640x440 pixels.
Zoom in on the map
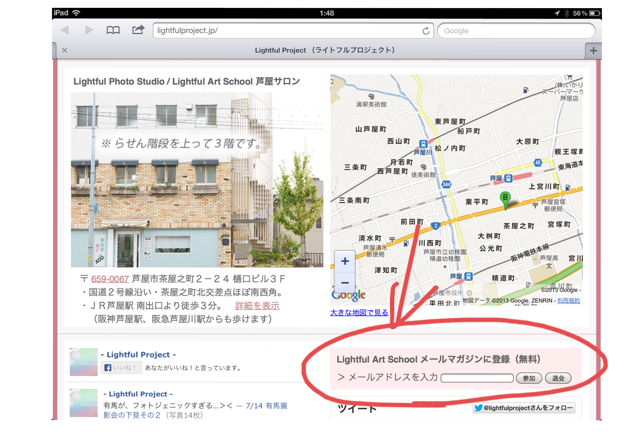point(345,261)
